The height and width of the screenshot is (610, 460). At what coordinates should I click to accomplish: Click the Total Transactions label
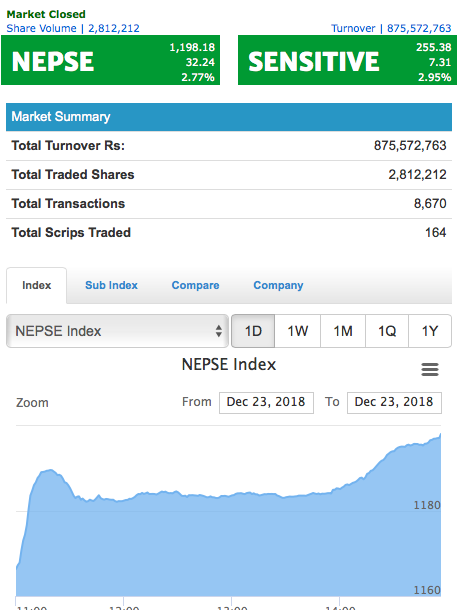pos(68,203)
